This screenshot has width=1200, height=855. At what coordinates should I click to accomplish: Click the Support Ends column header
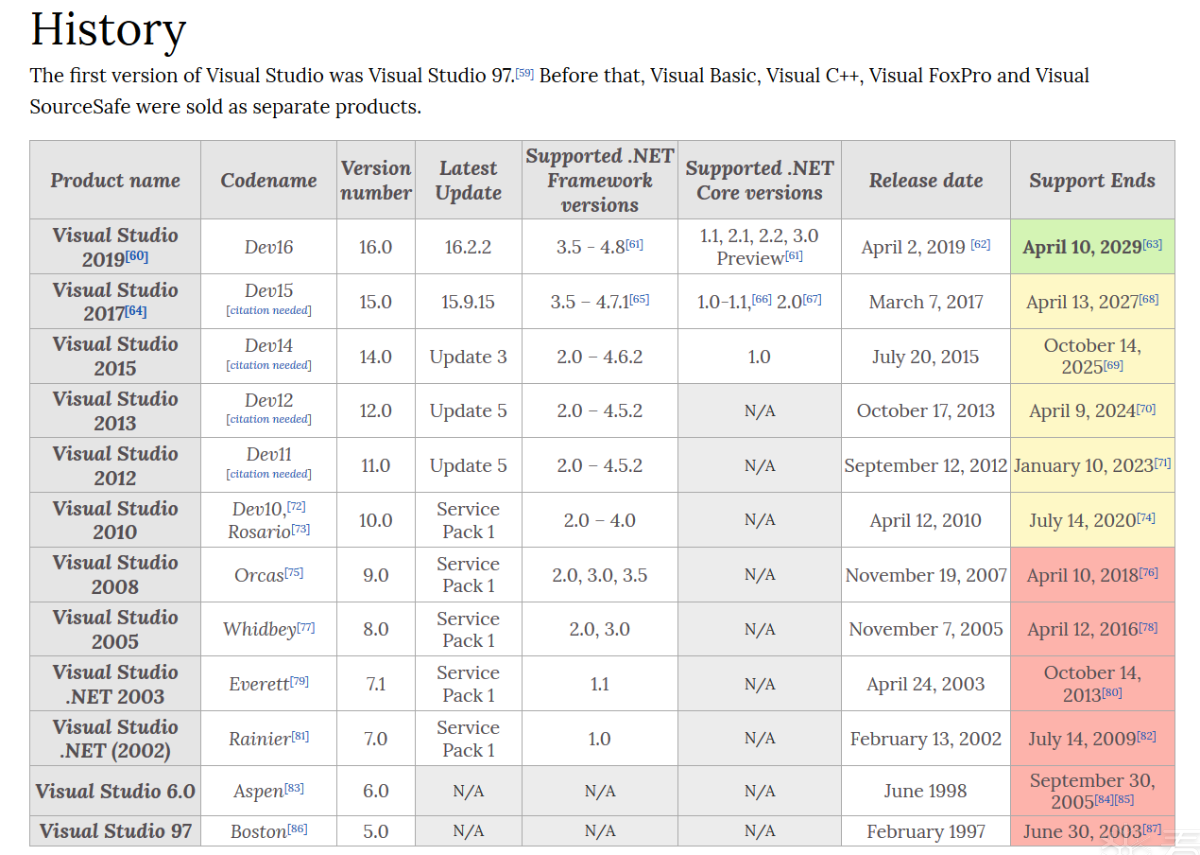click(1091, 180)
